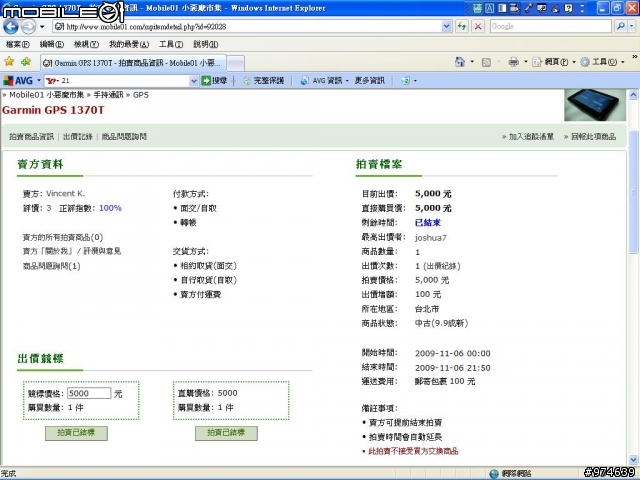Click 拍賣已結標 button under 直購價格
This screenshot has width=640, height=480.
[x=226, y=433]
